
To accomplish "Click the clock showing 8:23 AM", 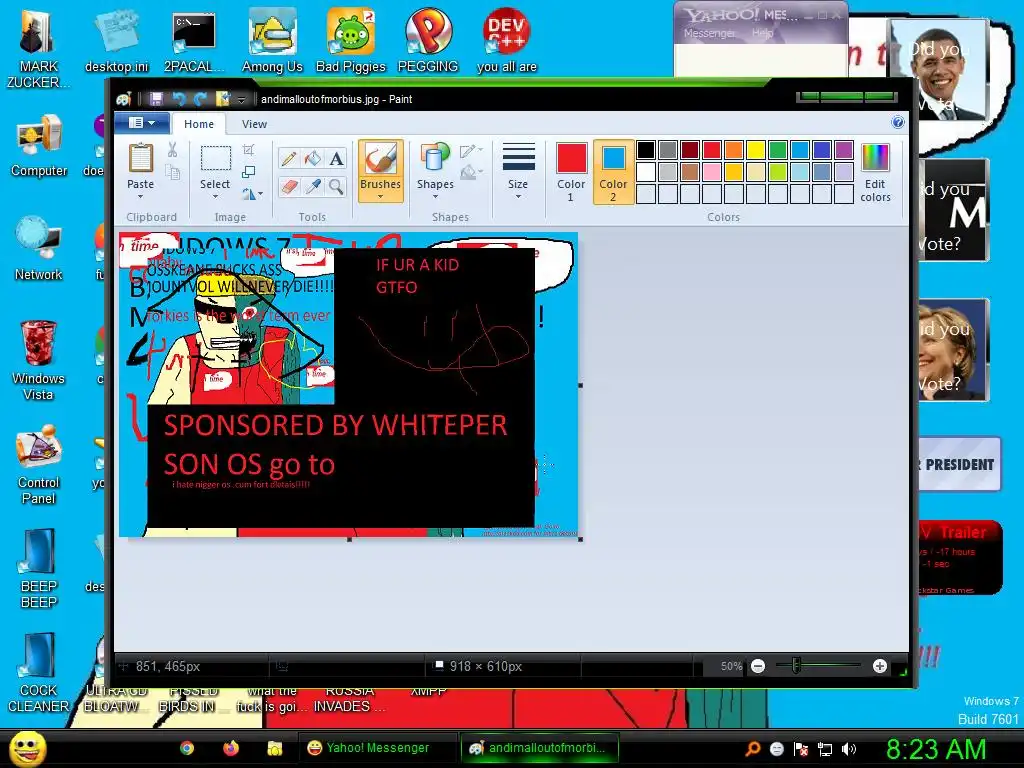I will (936, 749).
